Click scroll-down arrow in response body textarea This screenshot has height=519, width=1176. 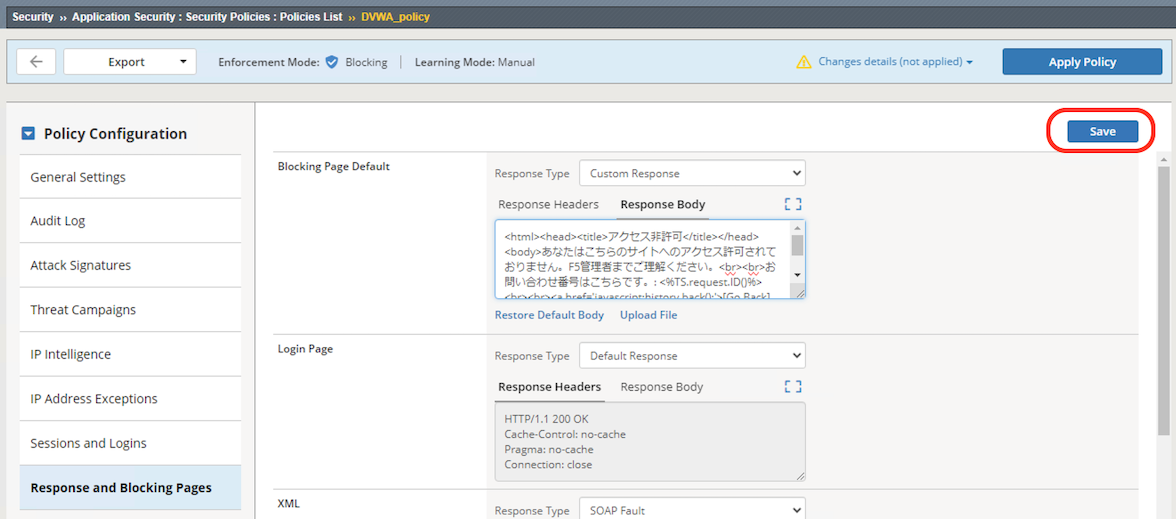click(797, 275)
